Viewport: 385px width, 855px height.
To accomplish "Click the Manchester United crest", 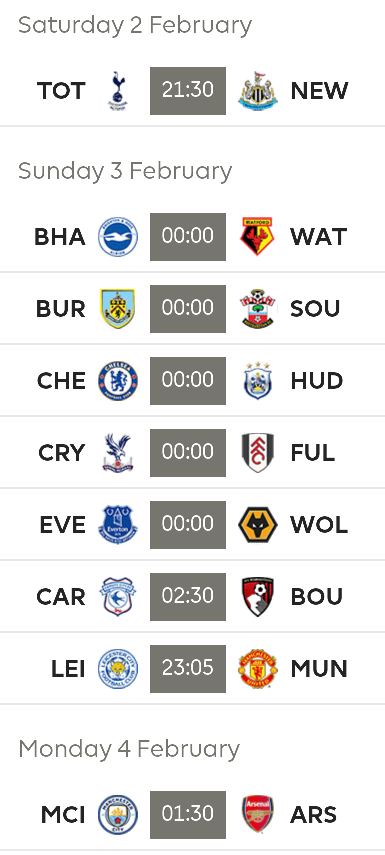I will 257,669.
